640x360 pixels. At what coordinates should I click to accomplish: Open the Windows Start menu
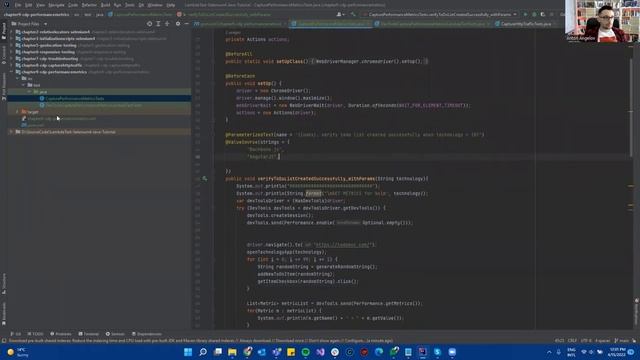(x=188, y=352)
